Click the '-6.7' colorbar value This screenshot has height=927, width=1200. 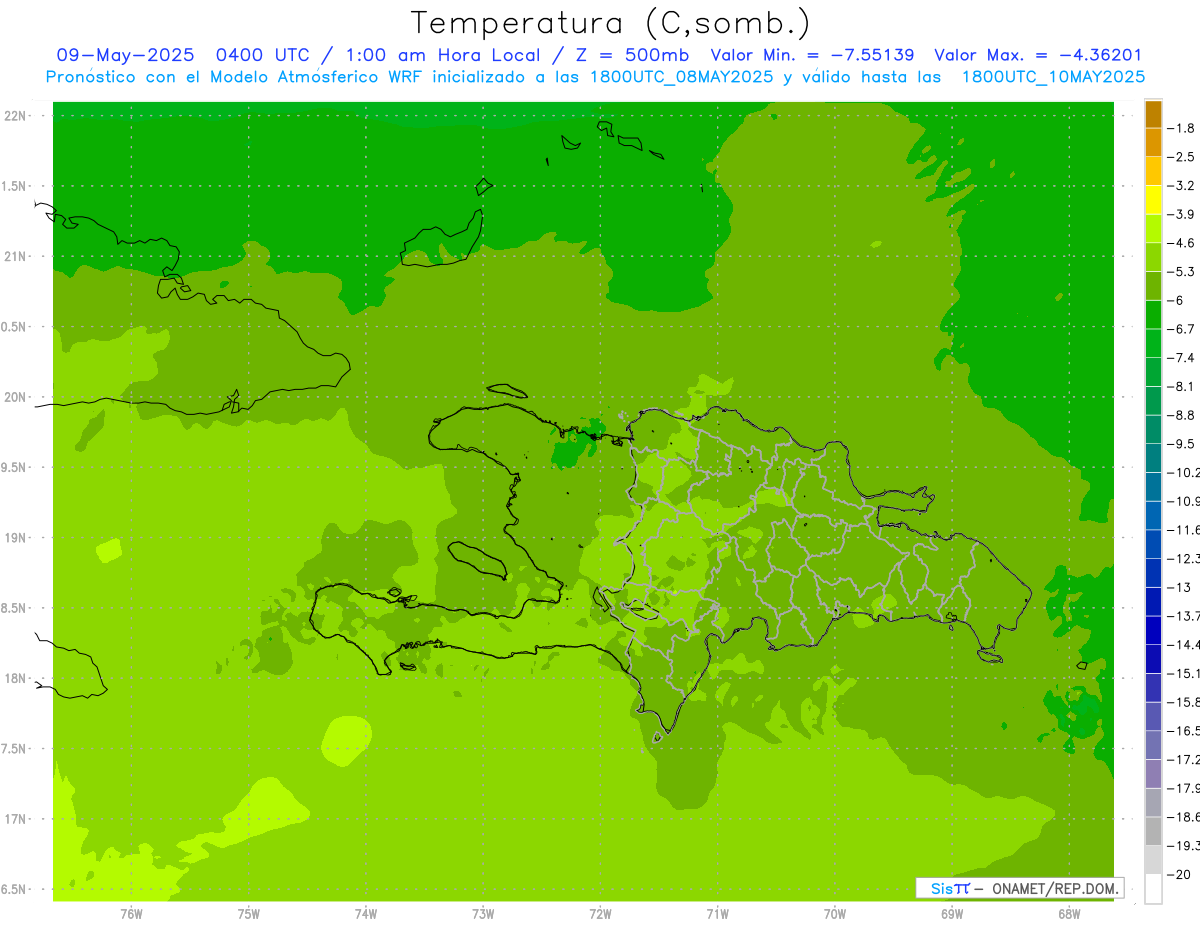1182,329
